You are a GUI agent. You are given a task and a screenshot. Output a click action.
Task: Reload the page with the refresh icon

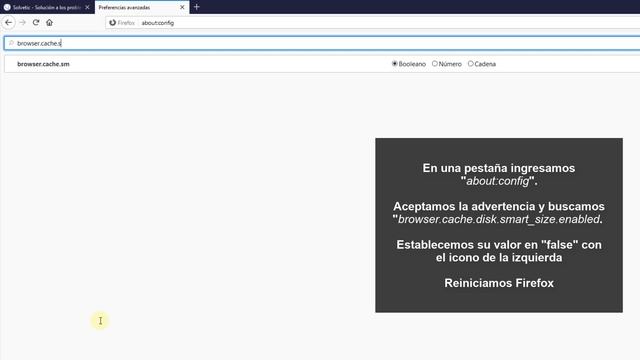36,22
